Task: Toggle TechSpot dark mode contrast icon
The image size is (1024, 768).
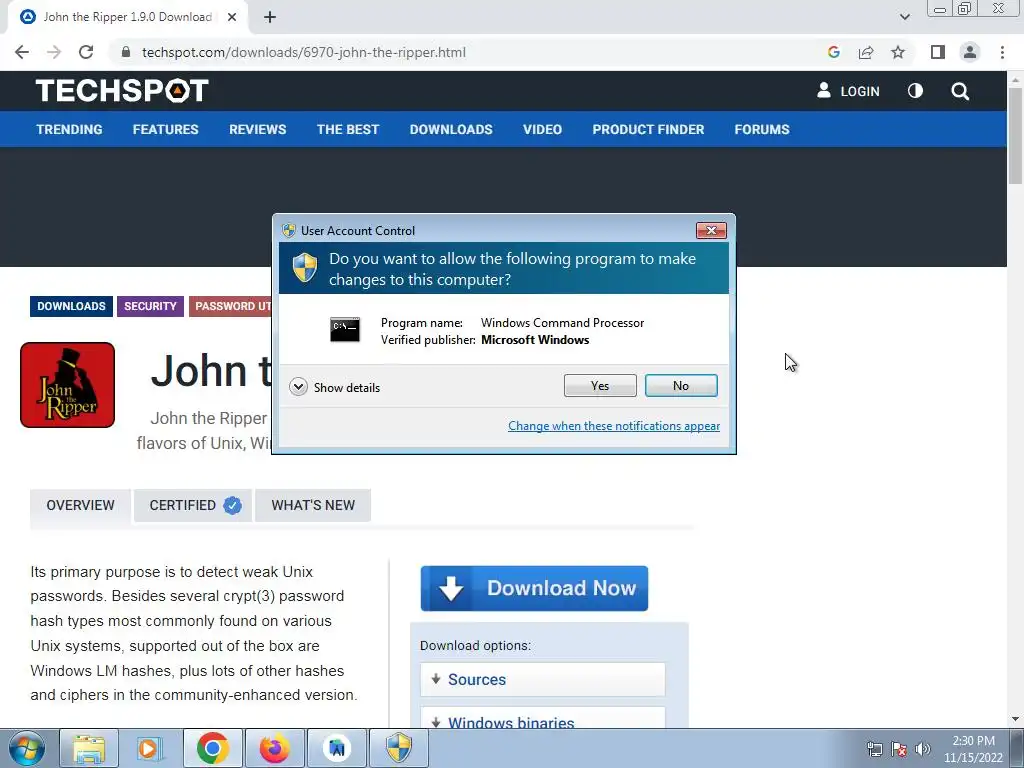Action: (915, 91)
